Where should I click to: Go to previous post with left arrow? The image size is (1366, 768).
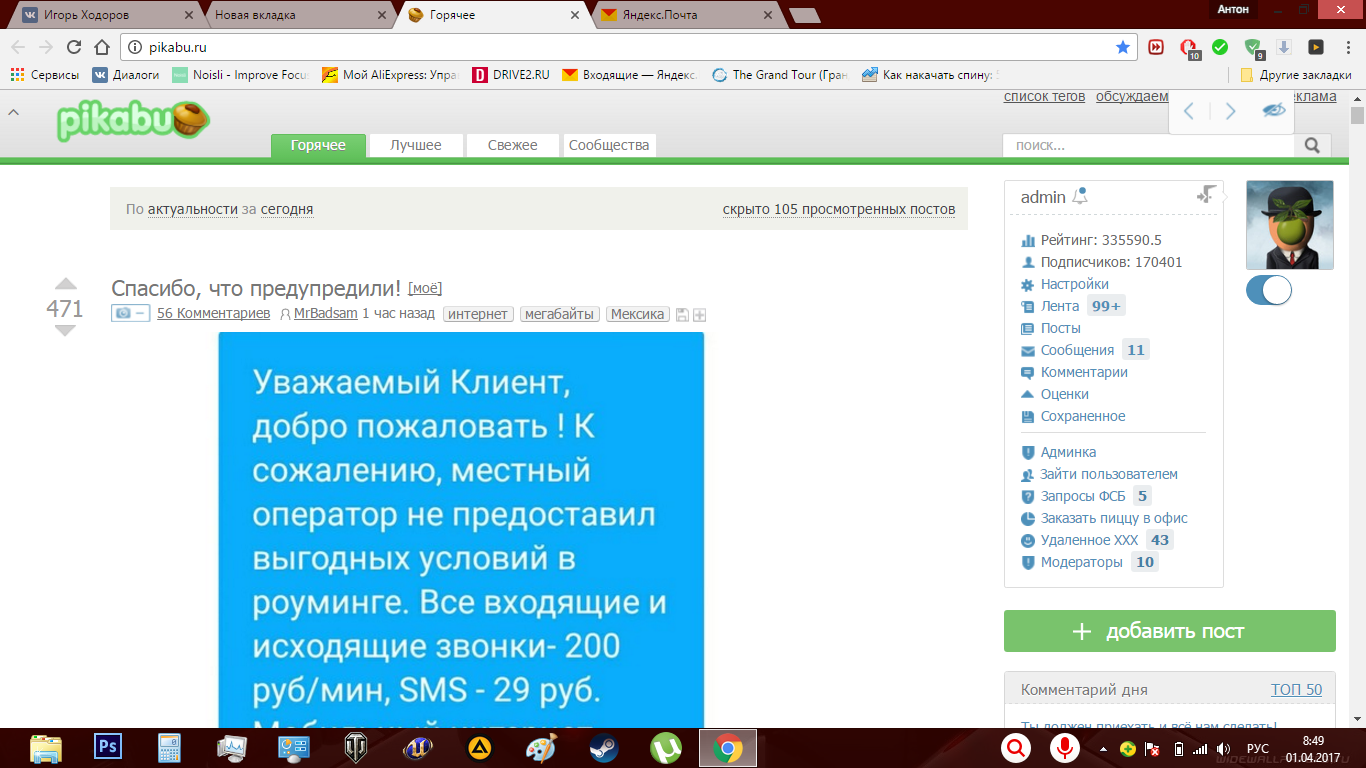click(x=1189, y=111)
